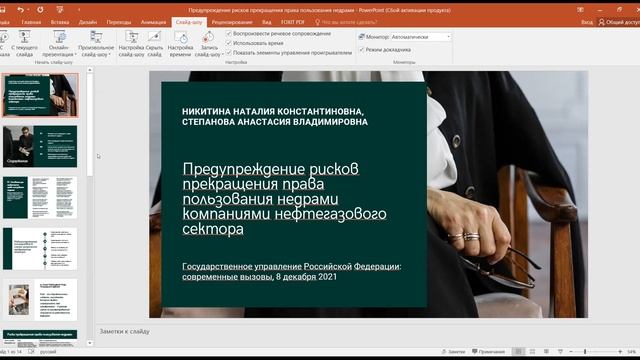Toggle 'Воспроизвести речевое сопровождение' checkbox

[229, 33]
